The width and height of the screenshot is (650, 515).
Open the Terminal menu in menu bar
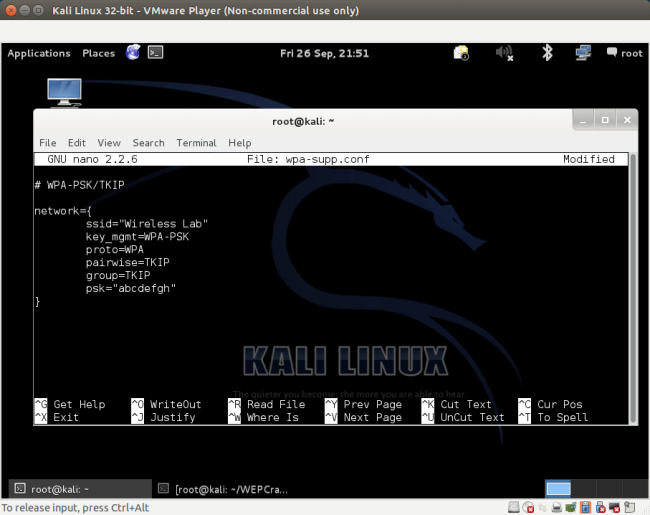(x=196, y=143)
